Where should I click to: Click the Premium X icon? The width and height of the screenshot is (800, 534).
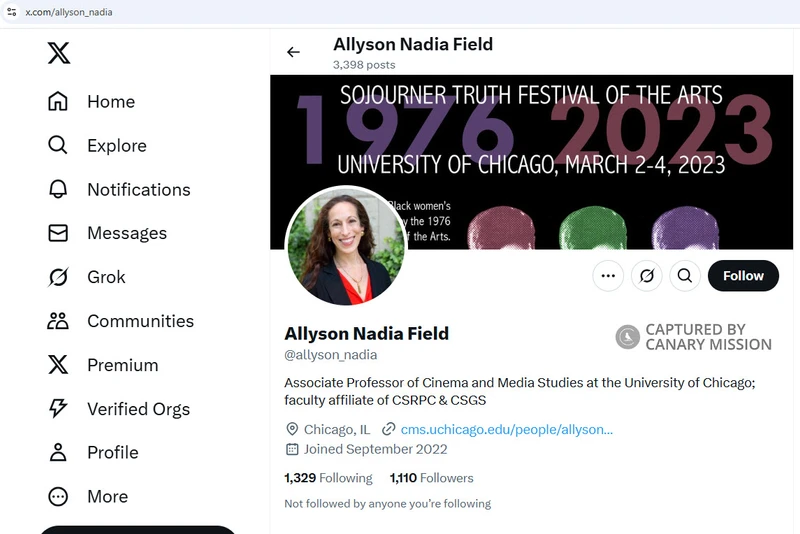pos(58,365)
